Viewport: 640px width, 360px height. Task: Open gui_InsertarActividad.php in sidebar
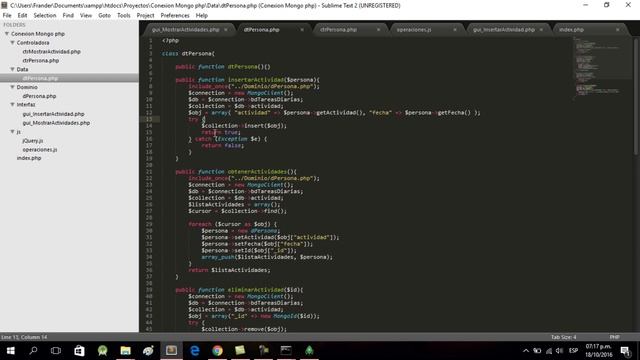(53, 114)
